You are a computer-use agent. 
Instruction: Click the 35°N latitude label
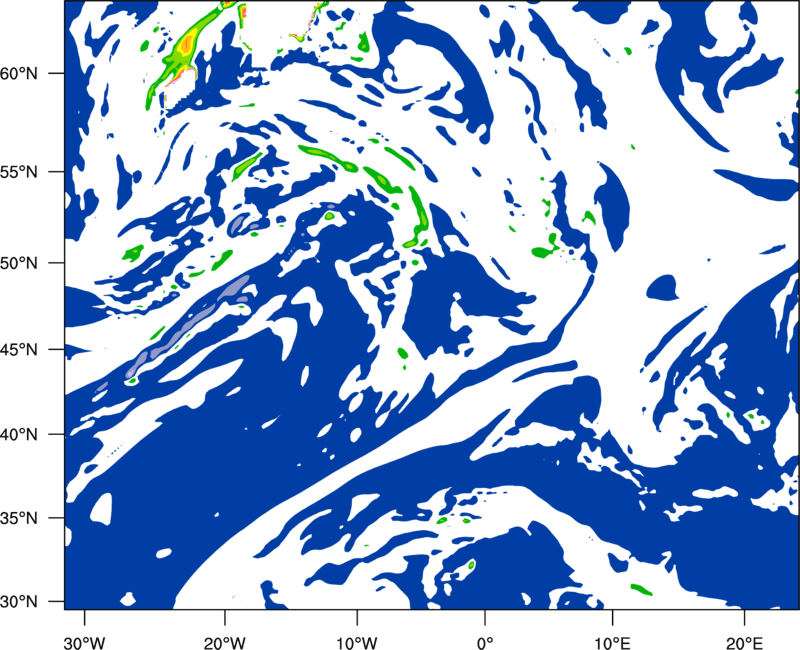click(x=19, y=518)
